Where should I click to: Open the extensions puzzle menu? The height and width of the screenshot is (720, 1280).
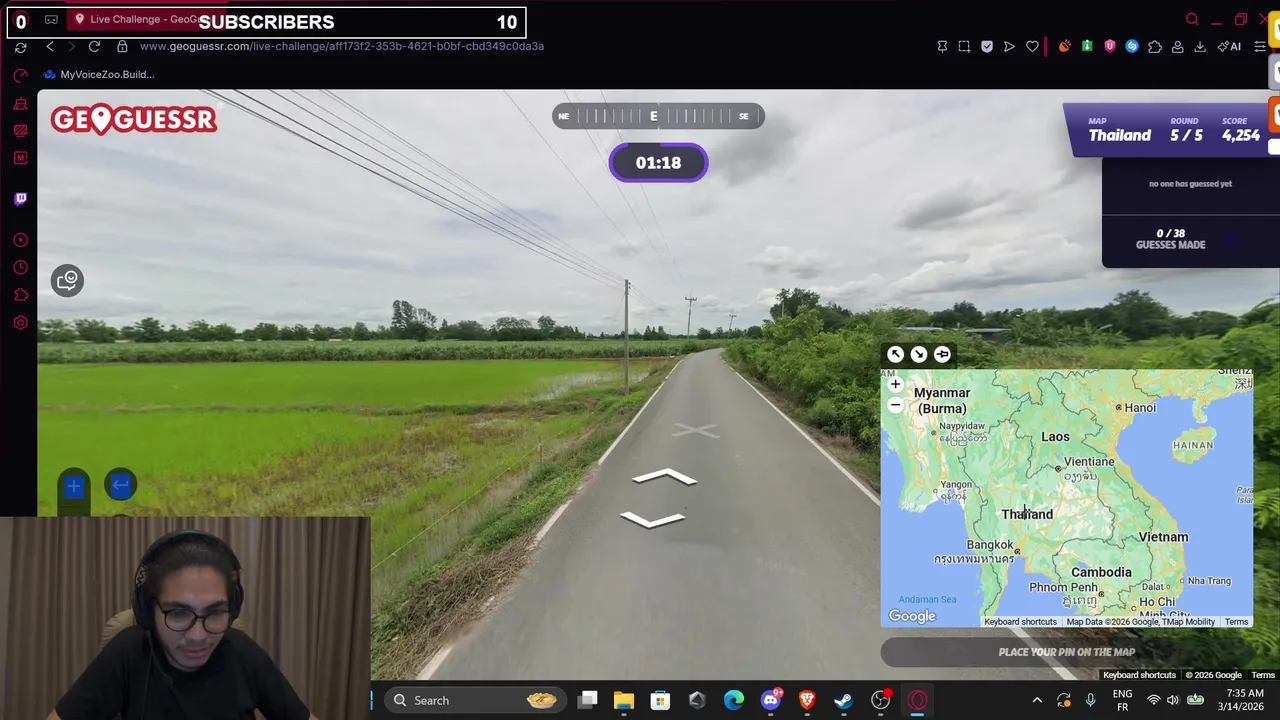[1155, 46]
